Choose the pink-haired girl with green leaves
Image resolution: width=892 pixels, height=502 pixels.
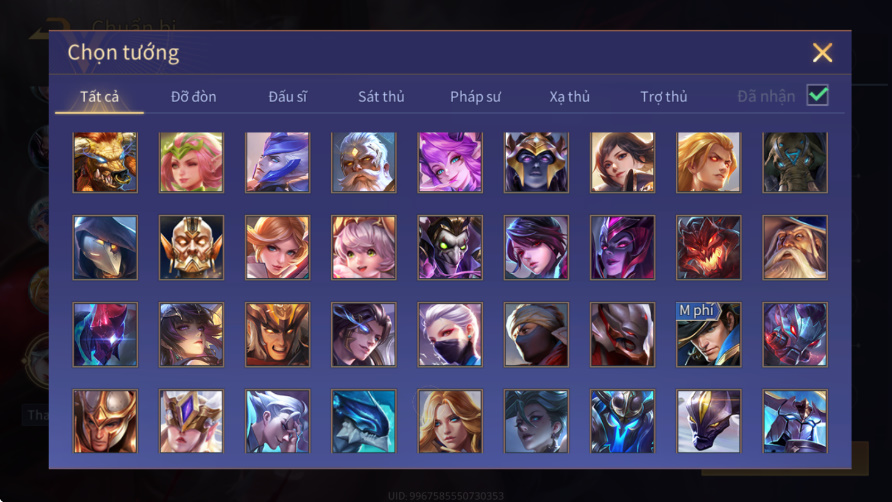191,162
